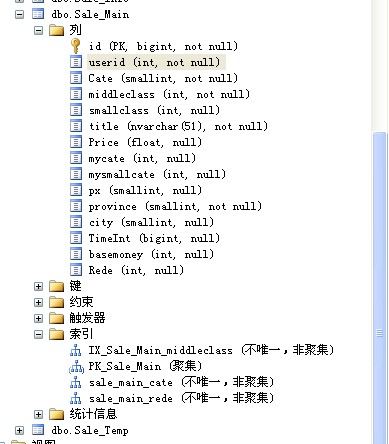This screenshot has height=444, width=389.
Task: Click the primary key icon beside id column
Action: 76,46
